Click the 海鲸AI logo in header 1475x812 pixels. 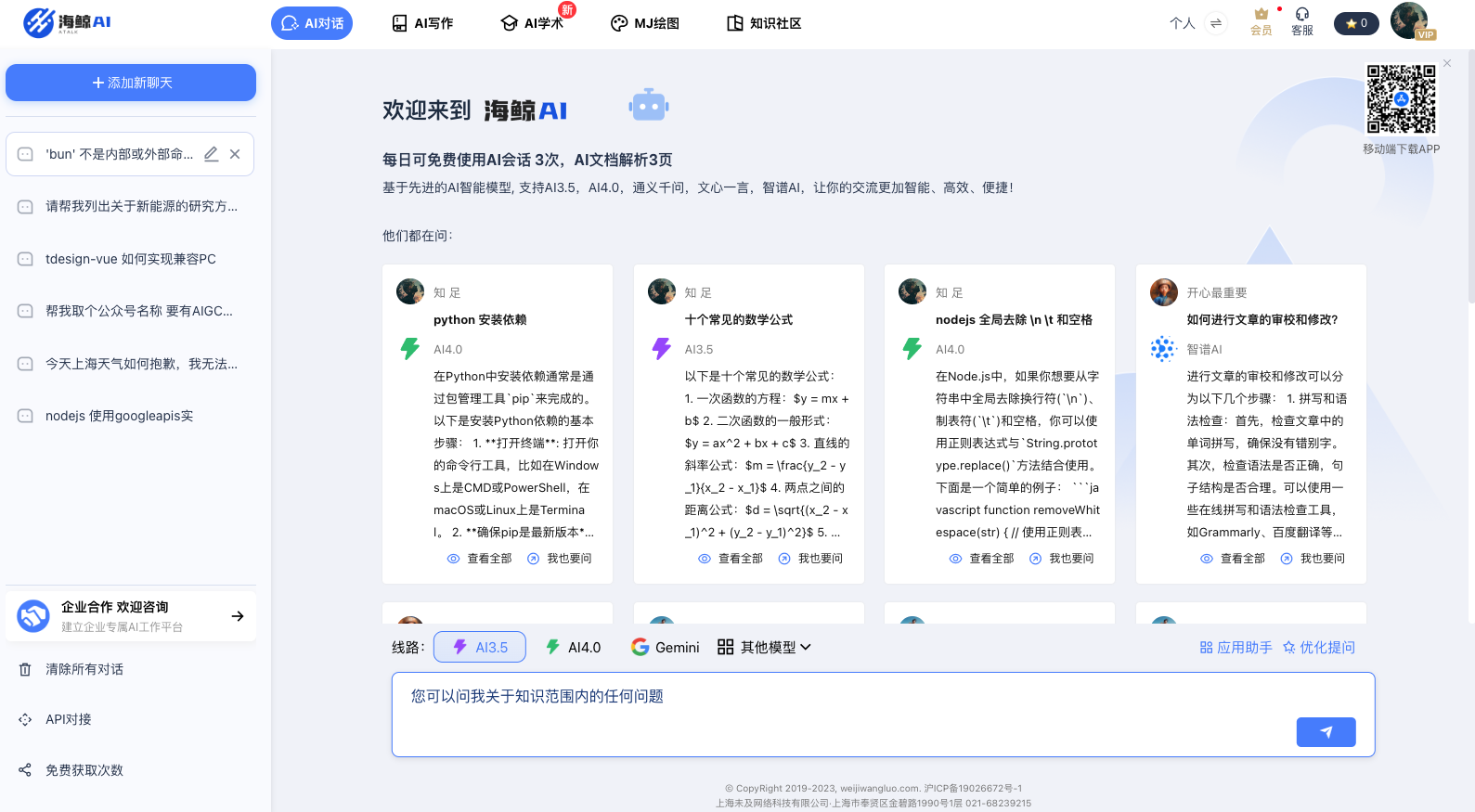(67, 22)
